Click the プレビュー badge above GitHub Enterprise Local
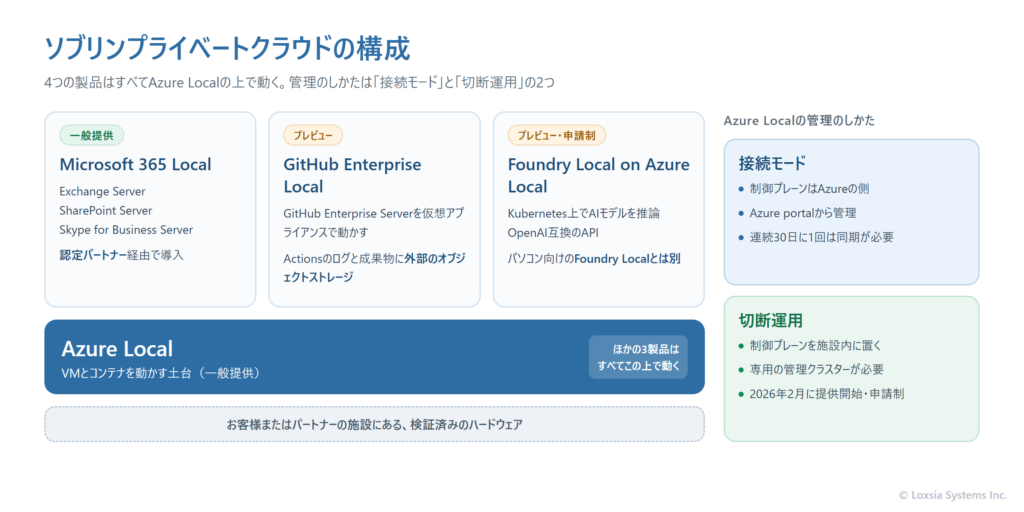1024x512 pixels. (x=313, y=135)
